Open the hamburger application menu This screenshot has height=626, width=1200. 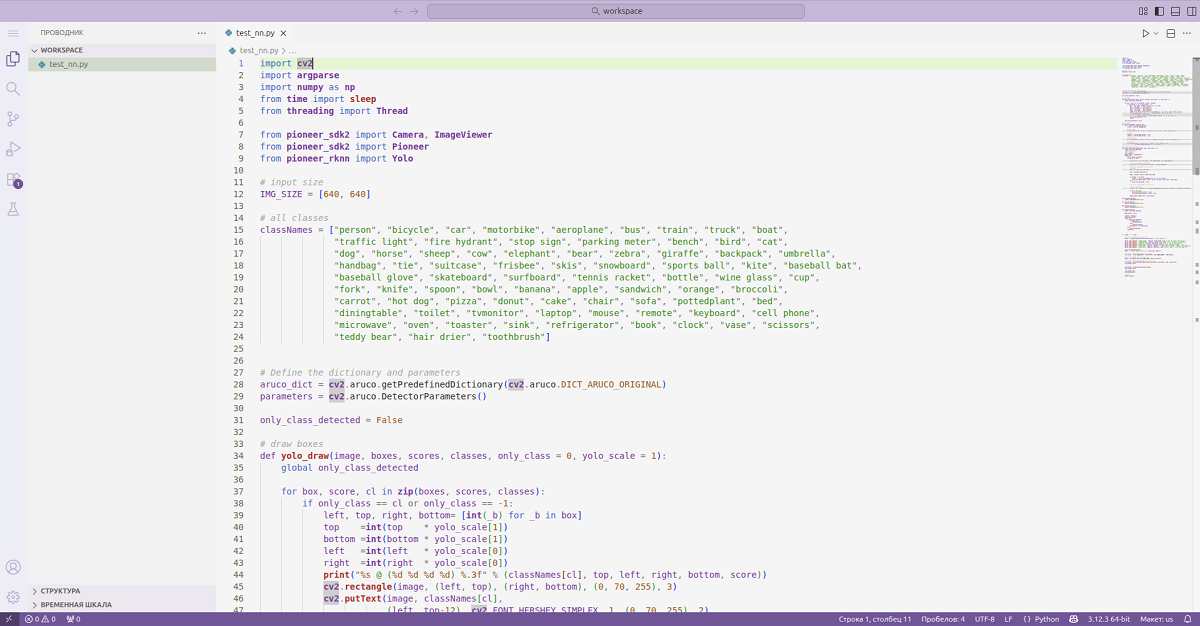click(x=13, y=33)
